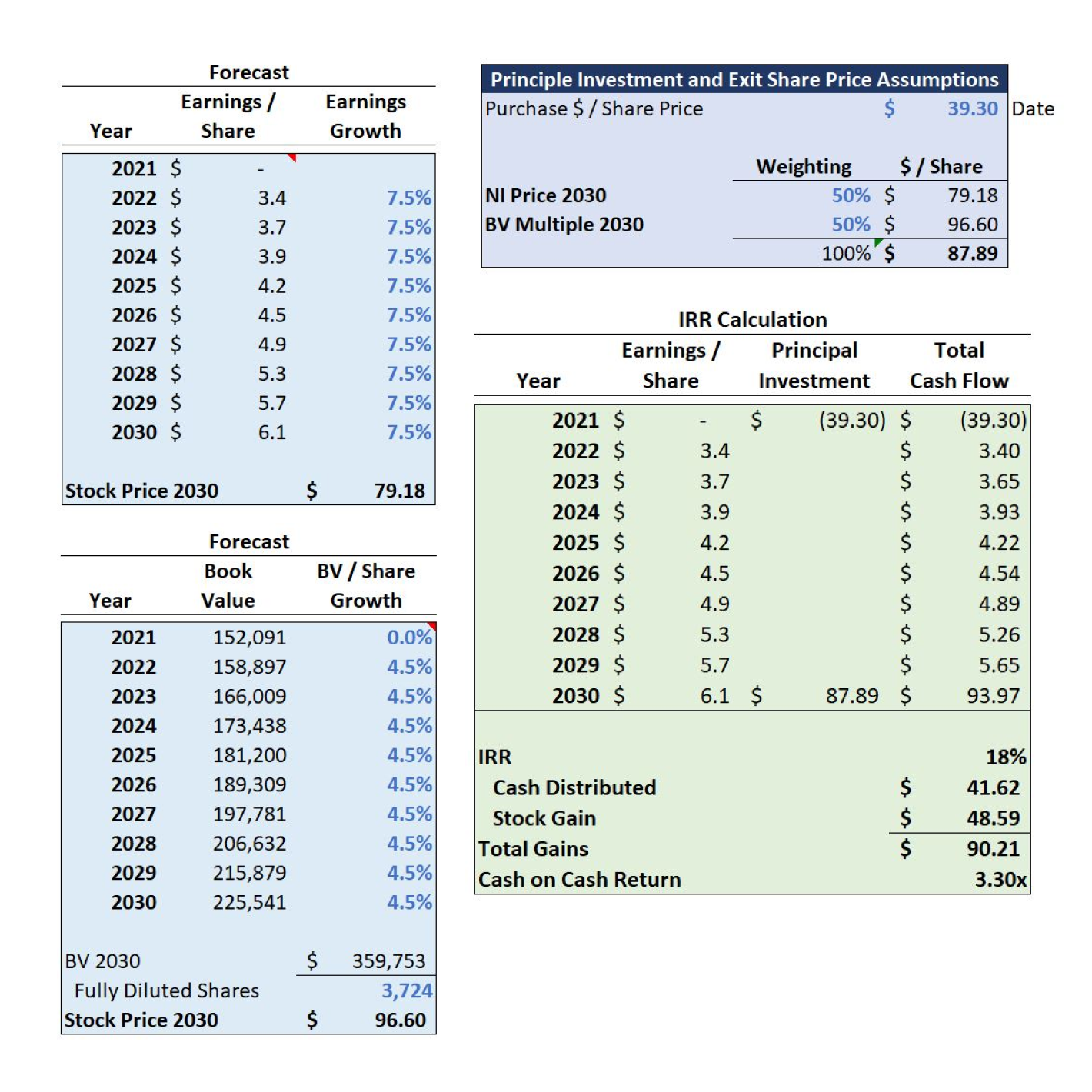1092x1092 pixels.
Task: Select the 2023 book value 166,009
Action: tap(249, 697)
